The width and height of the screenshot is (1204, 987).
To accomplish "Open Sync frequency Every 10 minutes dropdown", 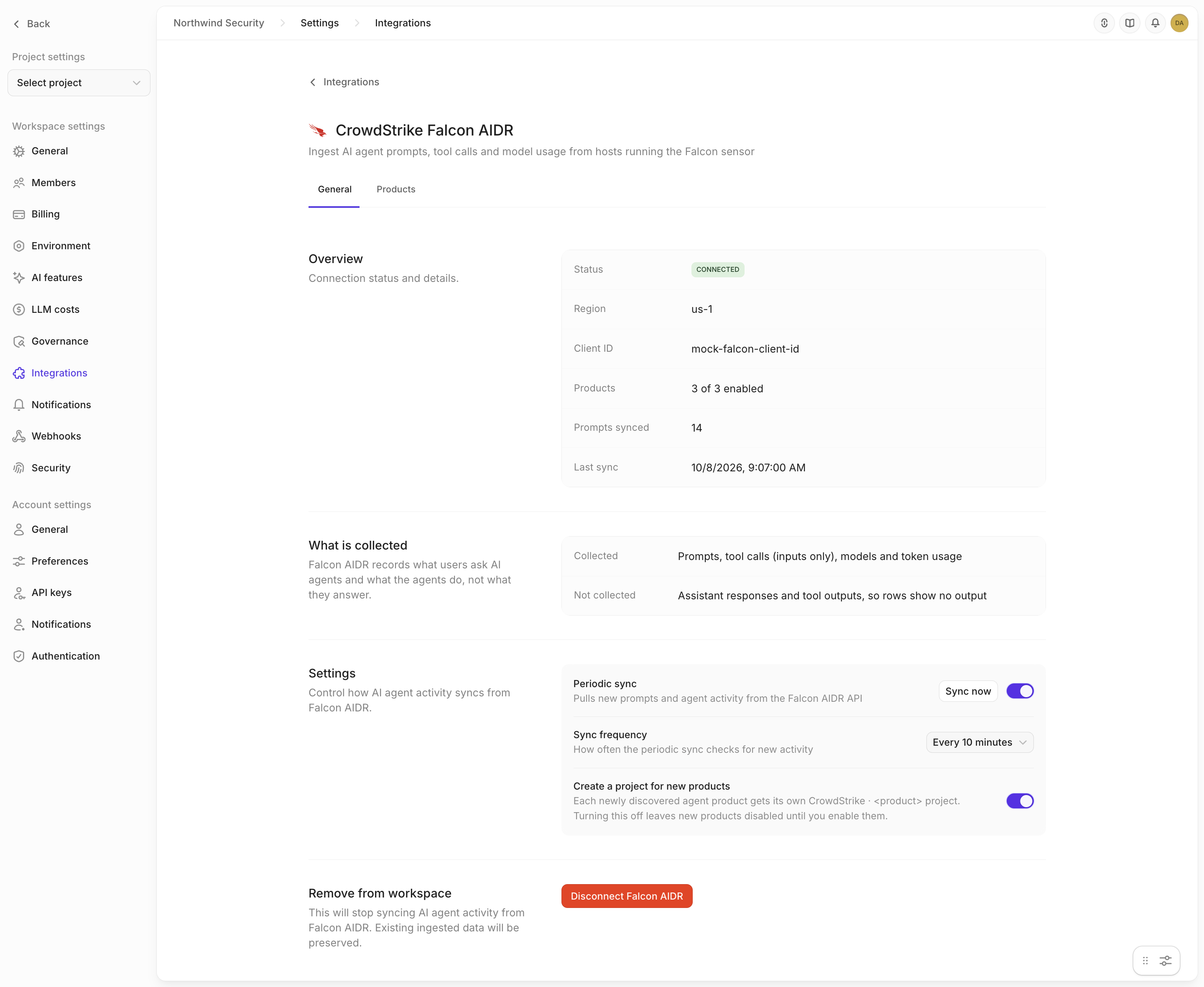I will coord(980,742).
